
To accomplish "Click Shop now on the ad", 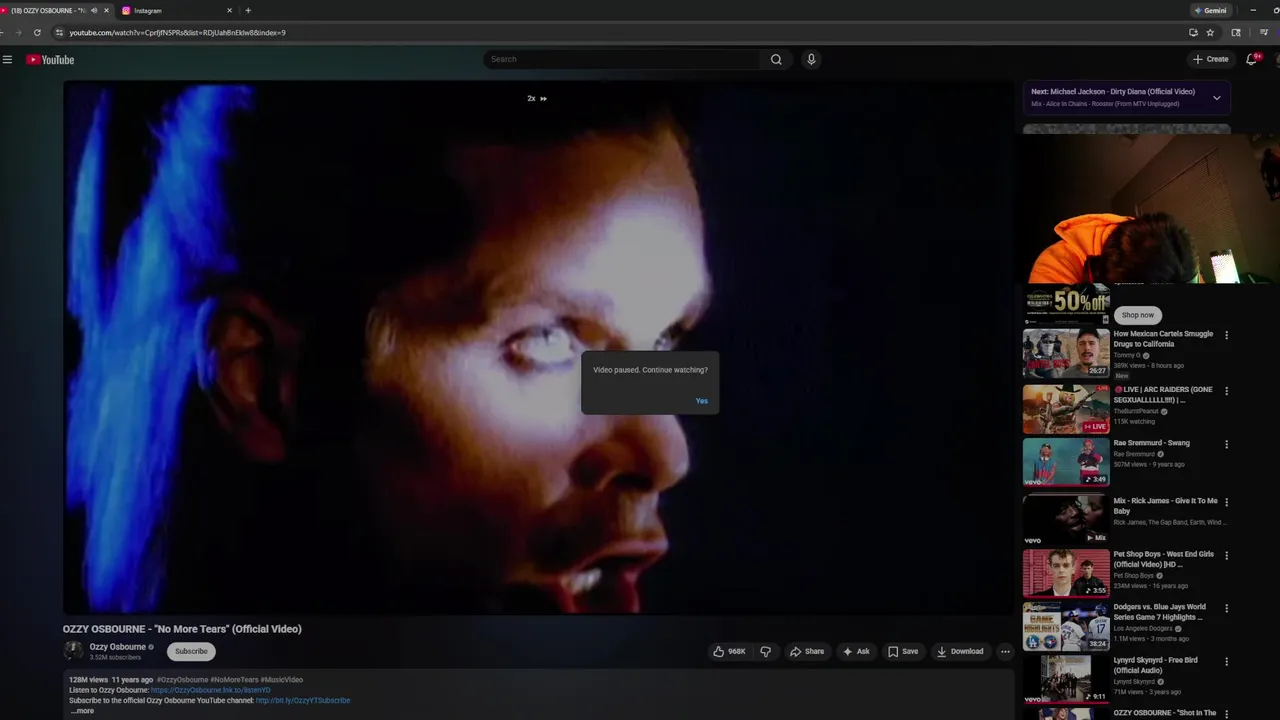I will [1138, 315].
